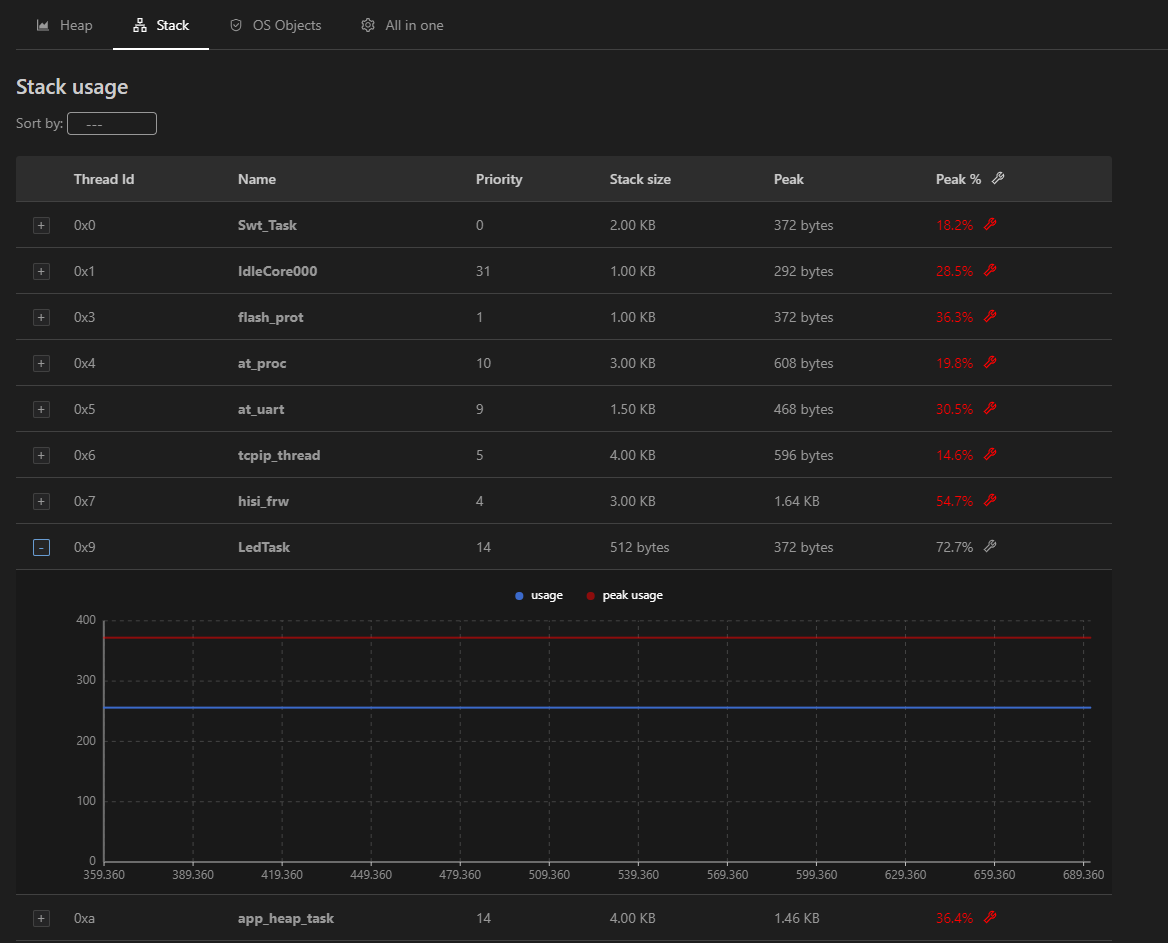
Task: Click the 608 bytes peak value
Action: [803, 363]
